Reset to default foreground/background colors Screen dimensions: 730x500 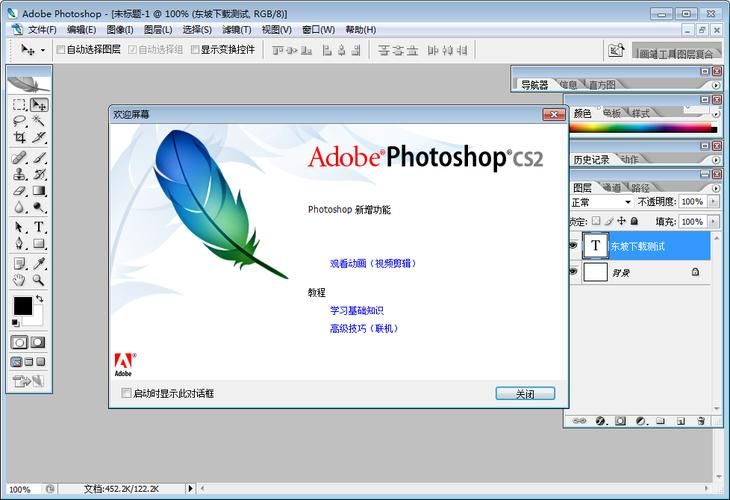(x=15, y=322)
